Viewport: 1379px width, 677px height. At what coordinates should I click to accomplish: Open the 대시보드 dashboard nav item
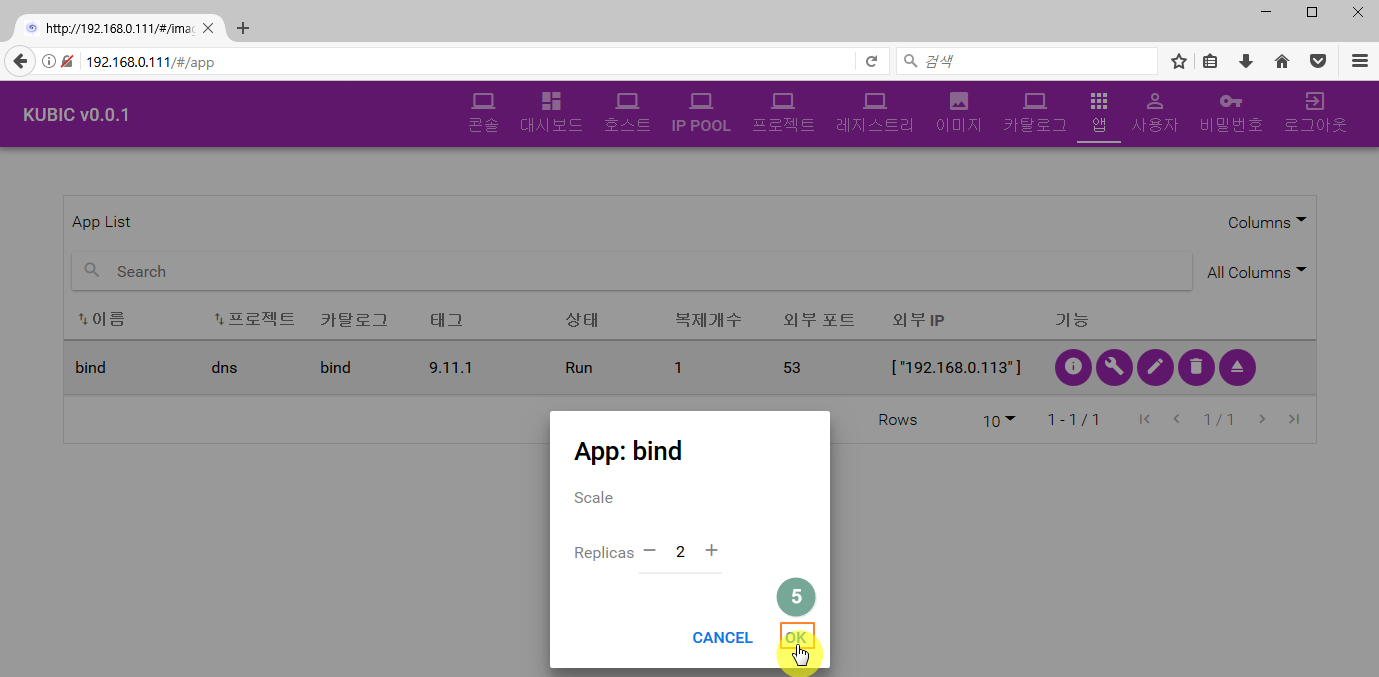(x=551, y=113)
